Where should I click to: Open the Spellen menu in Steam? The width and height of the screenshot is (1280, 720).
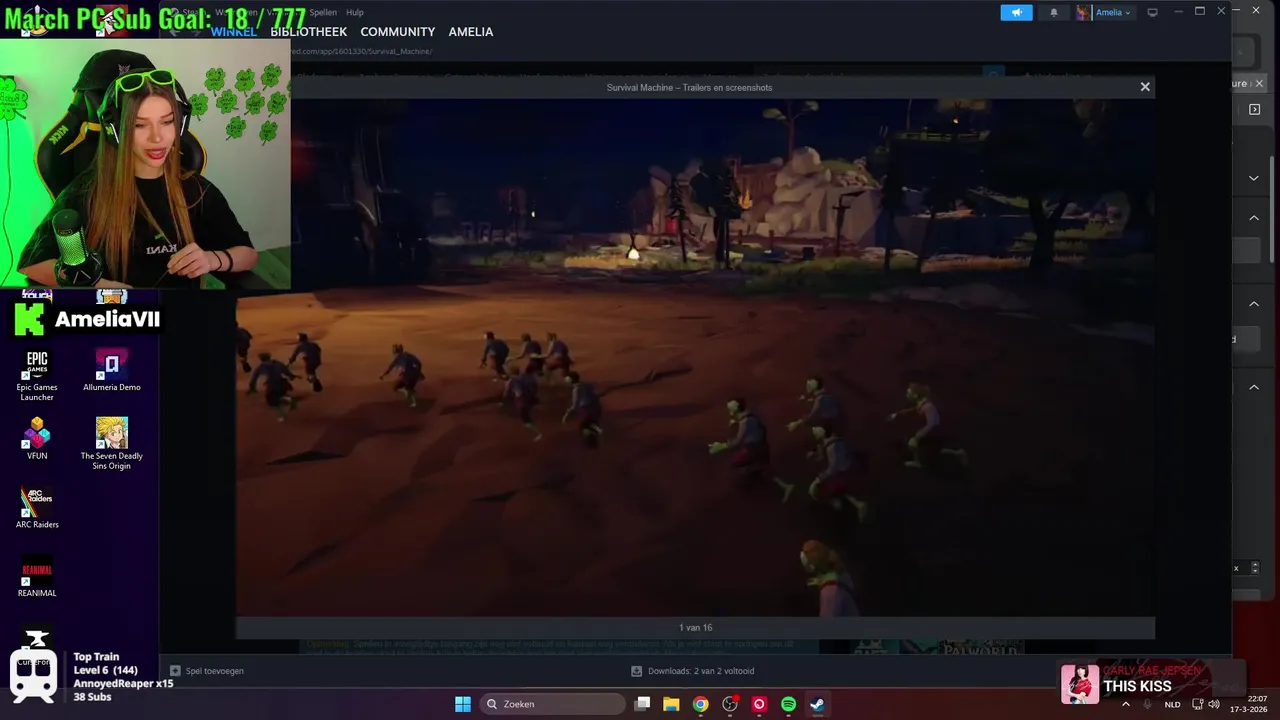coord(323,12)
